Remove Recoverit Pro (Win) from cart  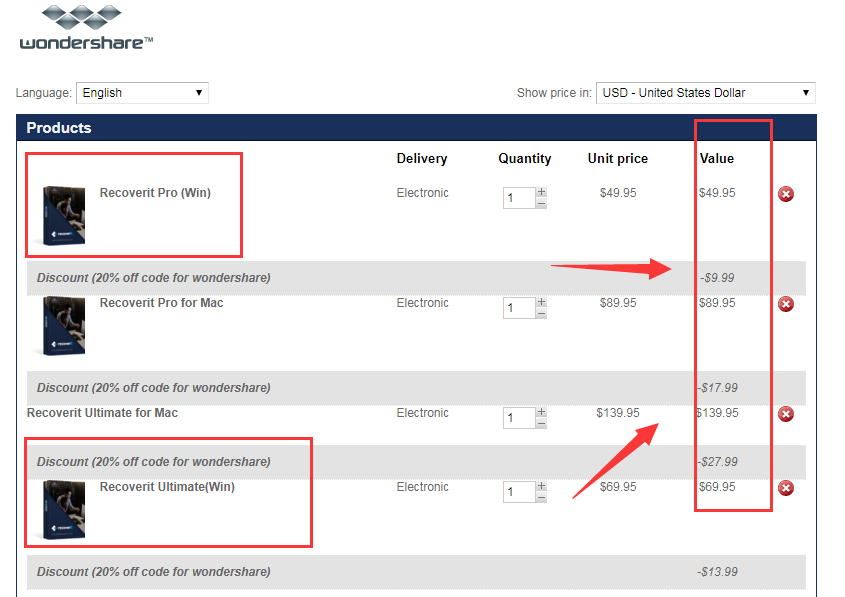point(786,194)
